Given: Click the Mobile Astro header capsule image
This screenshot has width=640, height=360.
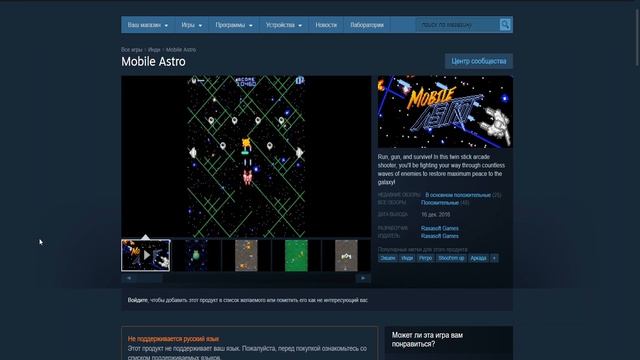Looking at the screenshot, I should pos(445,111).
